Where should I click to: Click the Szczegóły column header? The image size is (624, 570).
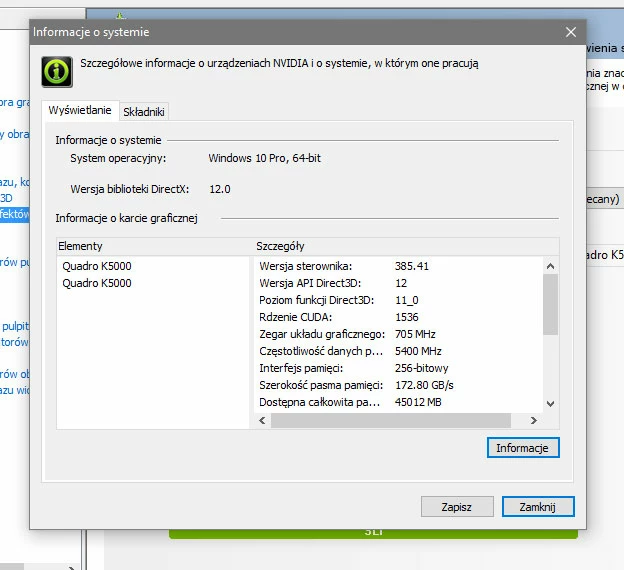click(406, 246)
